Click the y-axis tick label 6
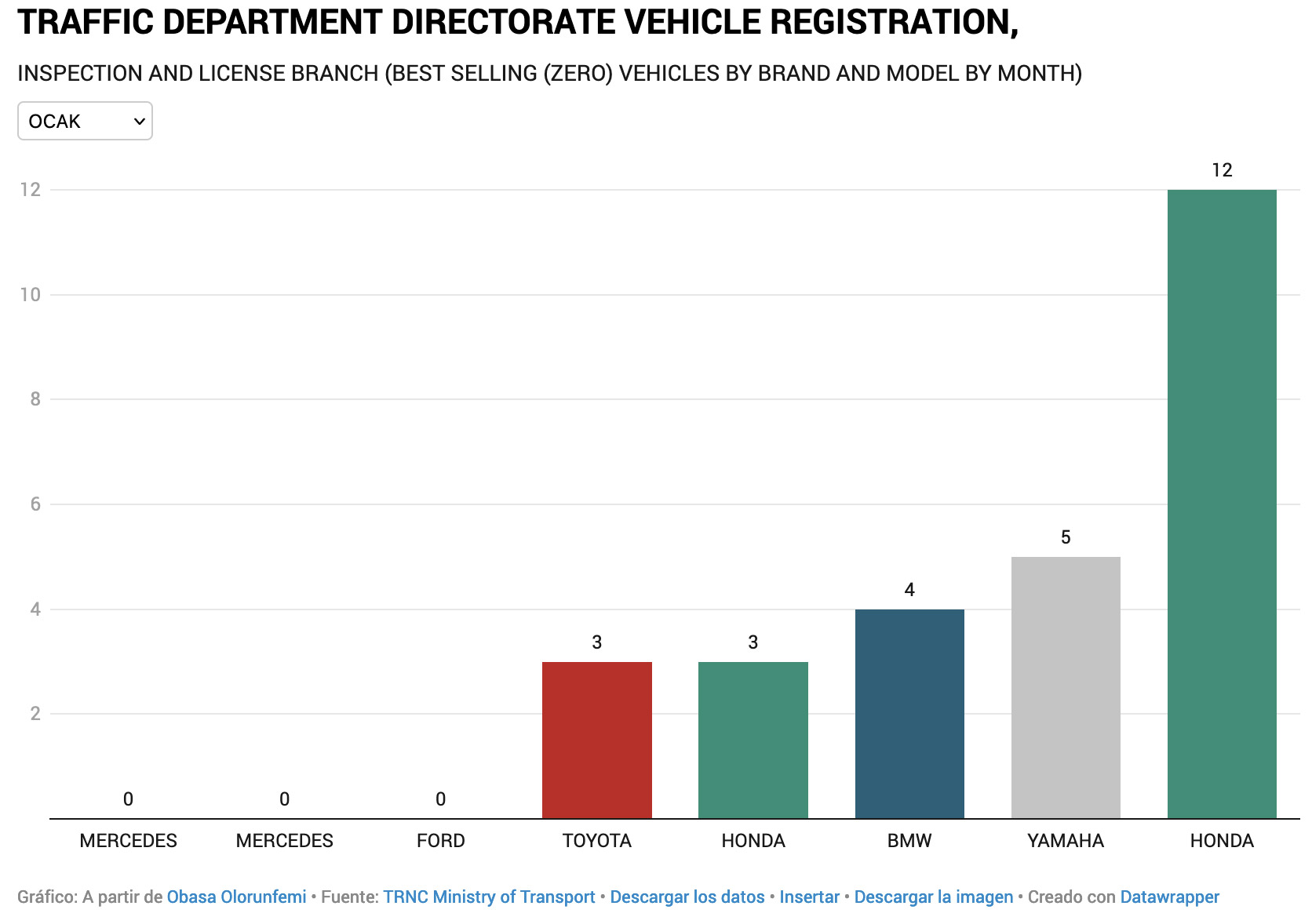 click(x=35, y=504)
